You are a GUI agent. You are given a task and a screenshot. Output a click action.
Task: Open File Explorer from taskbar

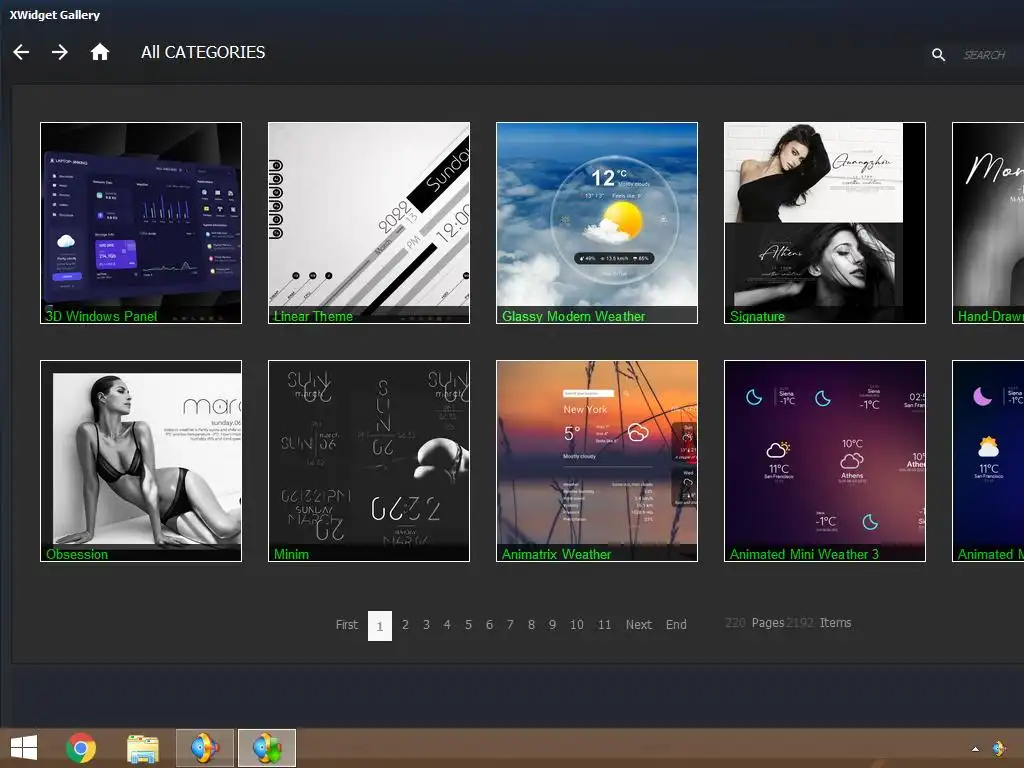click(x=142, y=748)
